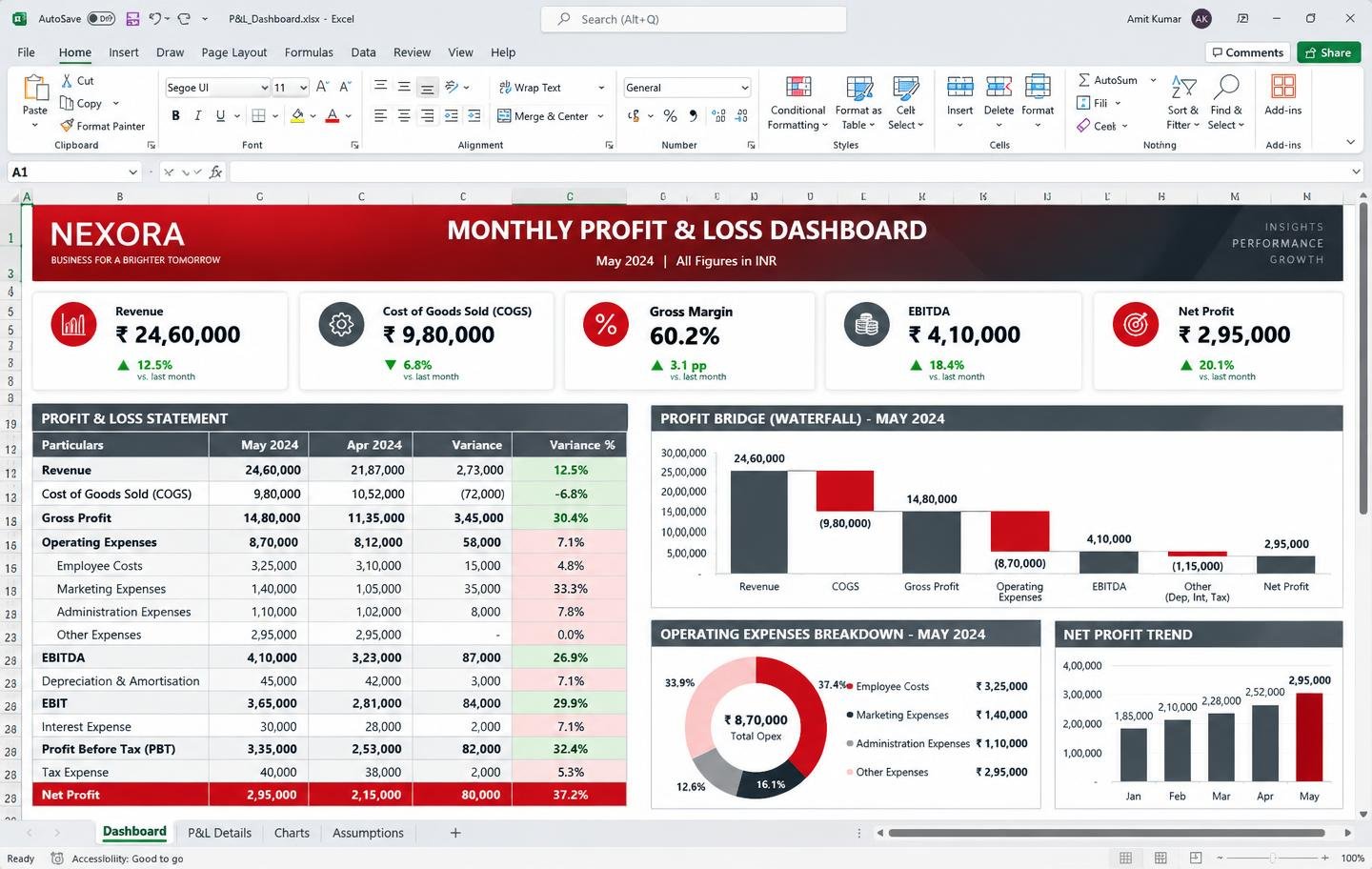Viewport: 1372px width, 869px height.
Task: Activate the Format Painter brush
Action: coord(67,126)
